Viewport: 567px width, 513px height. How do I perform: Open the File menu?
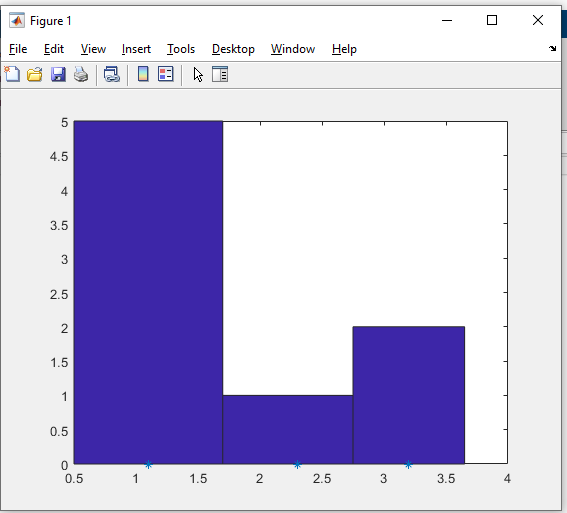tap(18, 49)
